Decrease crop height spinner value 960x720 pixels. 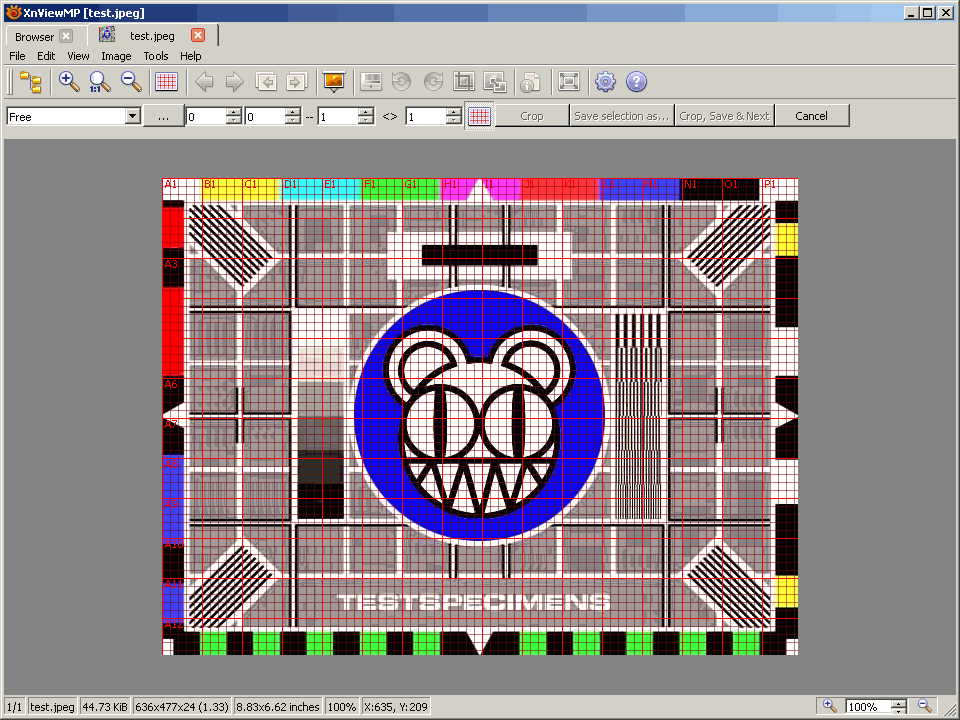click(x=454, y=120)
